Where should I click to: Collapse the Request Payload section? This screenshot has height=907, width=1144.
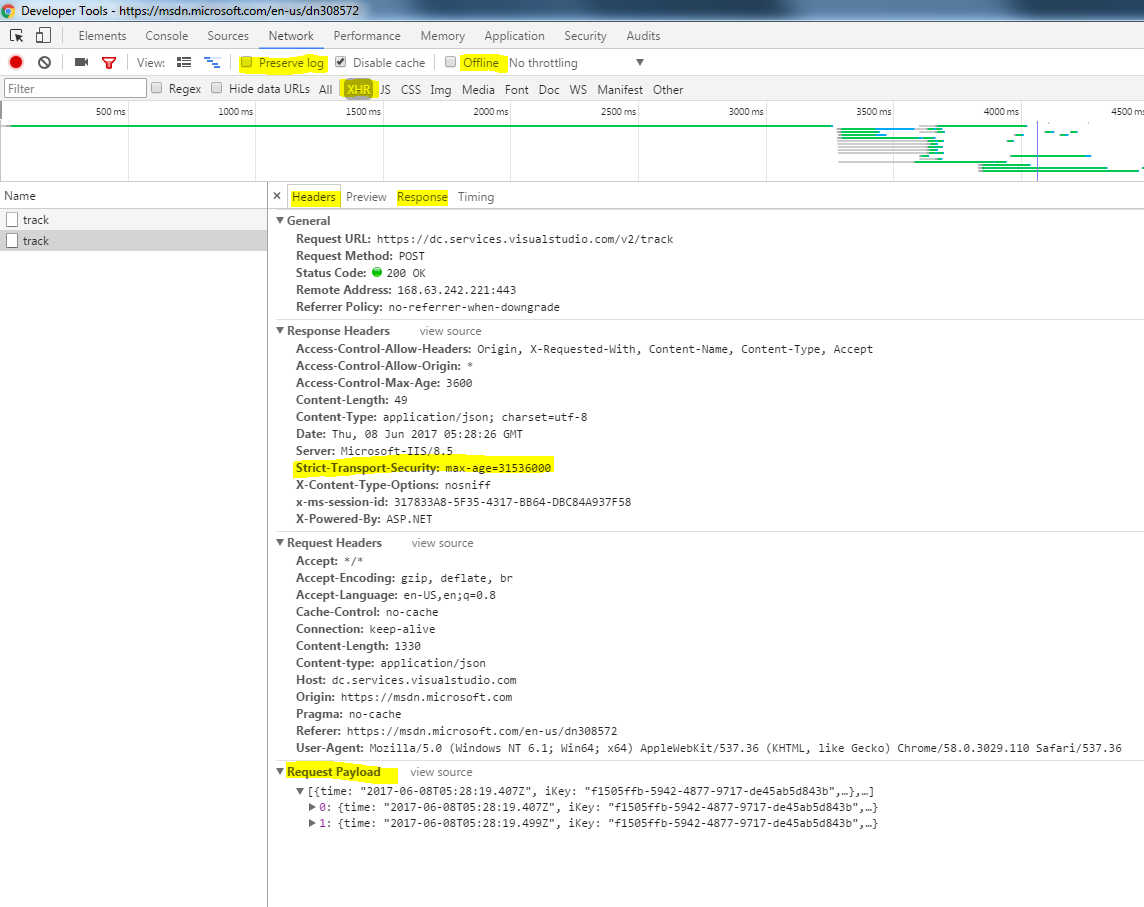[280, 771]
